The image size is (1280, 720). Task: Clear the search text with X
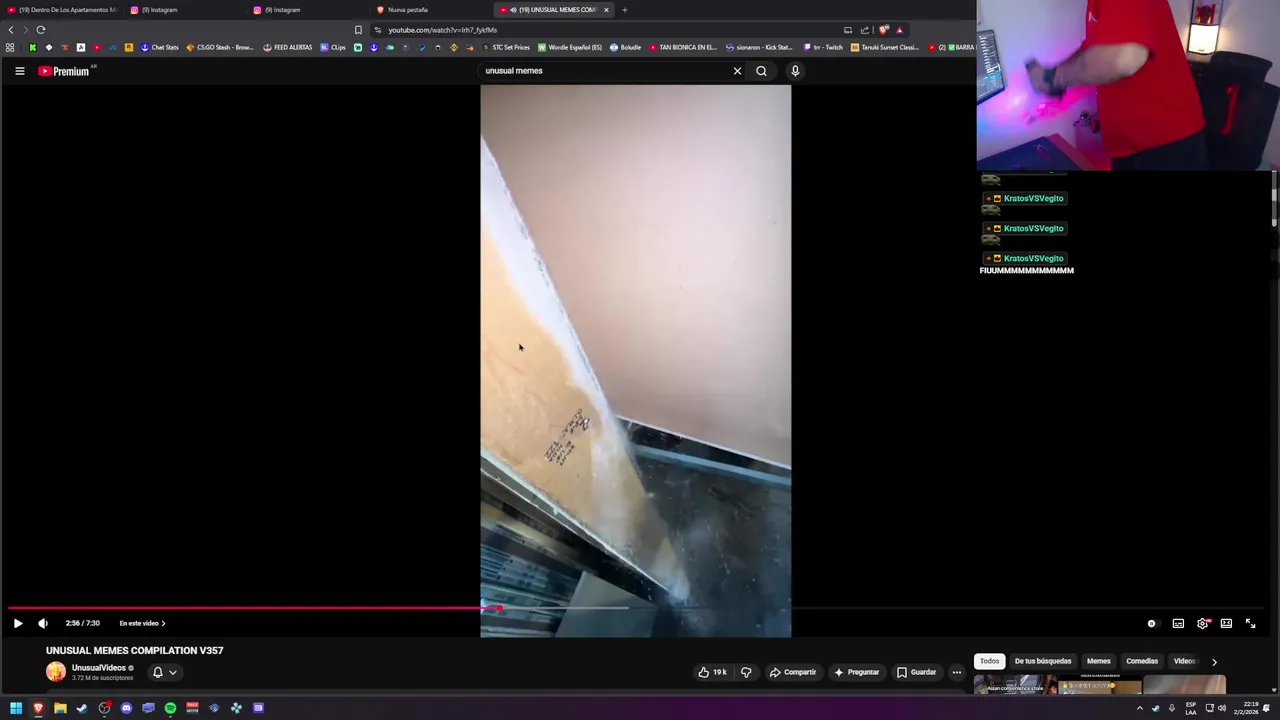click(x=737, y=71)
